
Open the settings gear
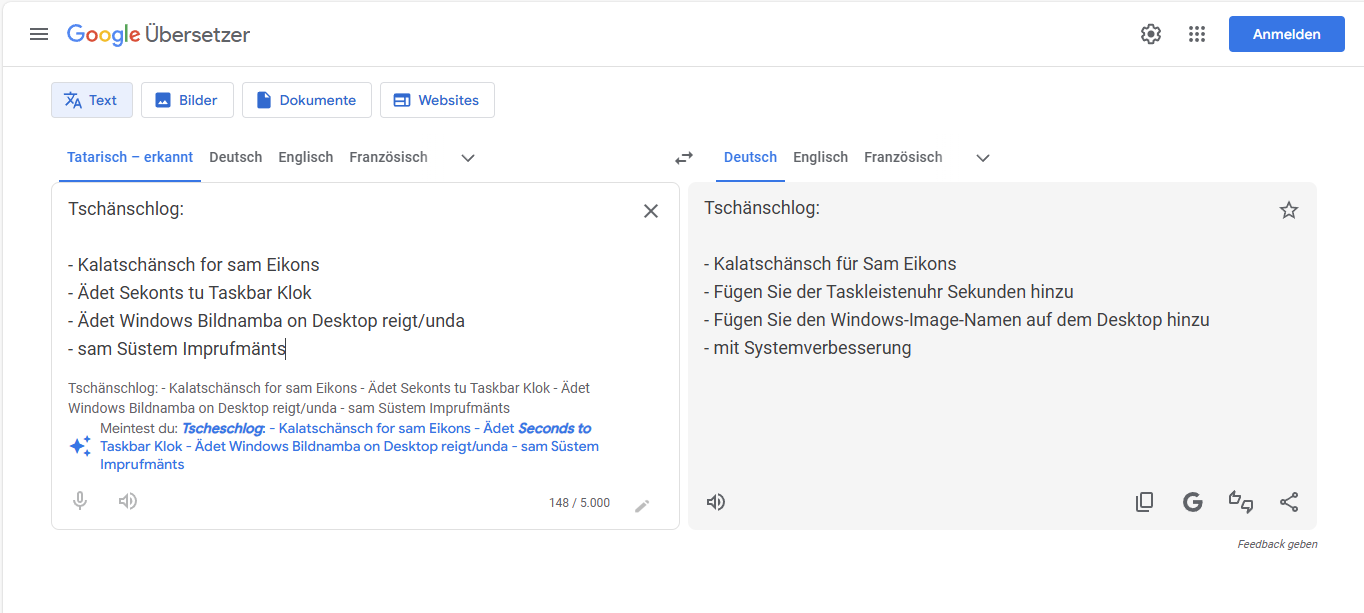click(1151, 34)
